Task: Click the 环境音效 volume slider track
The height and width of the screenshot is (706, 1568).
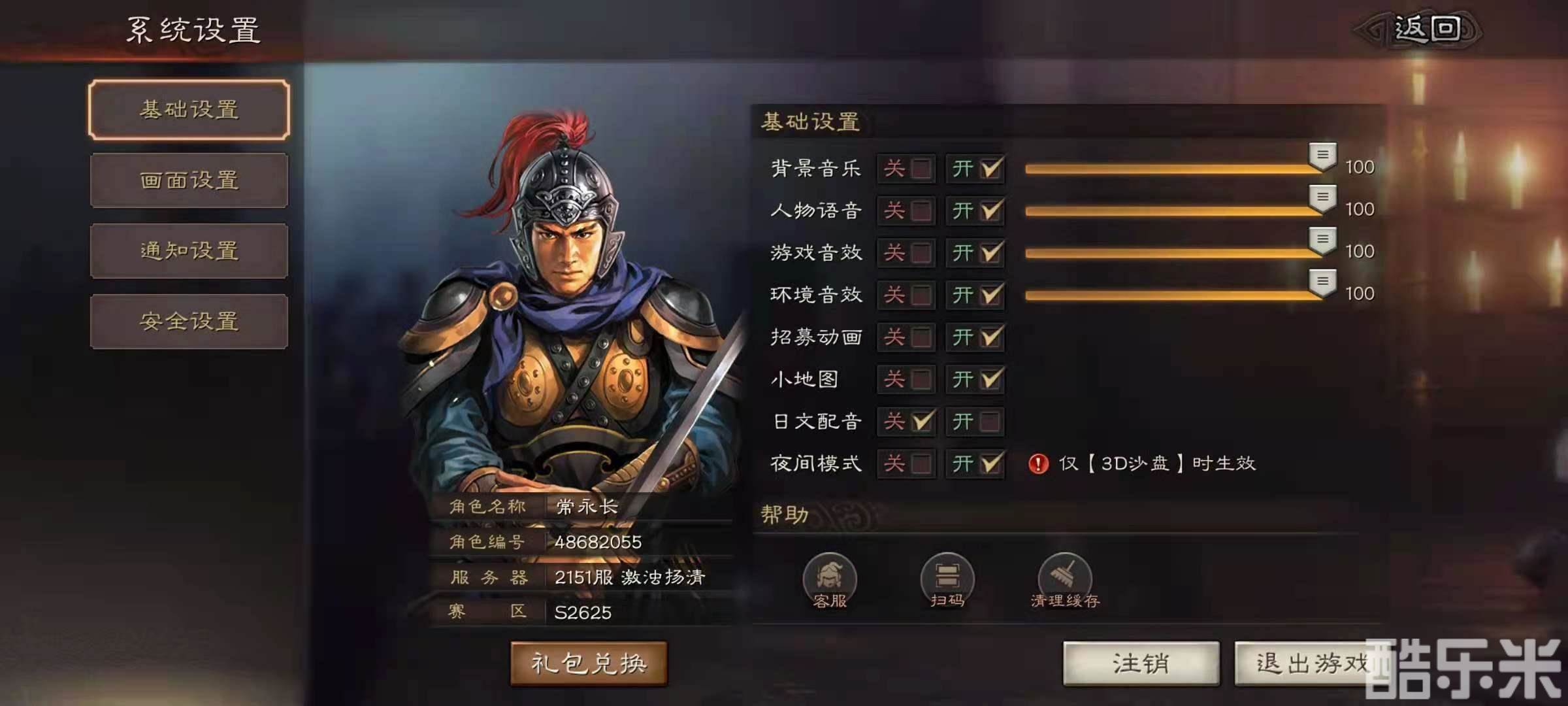Action: [x=1173, y=295]
